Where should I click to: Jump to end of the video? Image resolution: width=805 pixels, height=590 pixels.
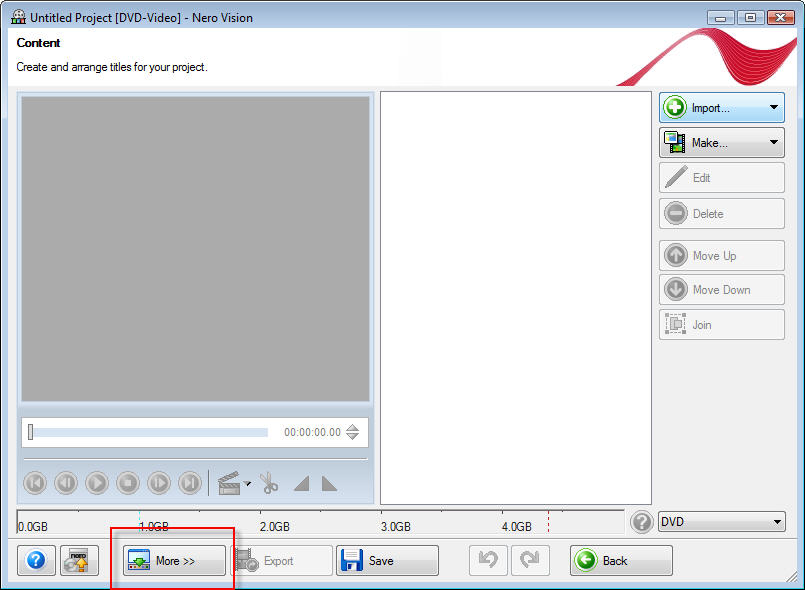[x=190, y=483]
